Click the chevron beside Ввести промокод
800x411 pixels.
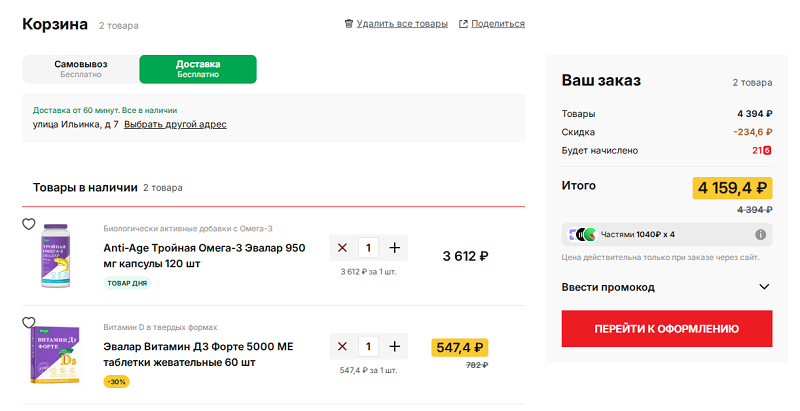click(x=764, y=287)
